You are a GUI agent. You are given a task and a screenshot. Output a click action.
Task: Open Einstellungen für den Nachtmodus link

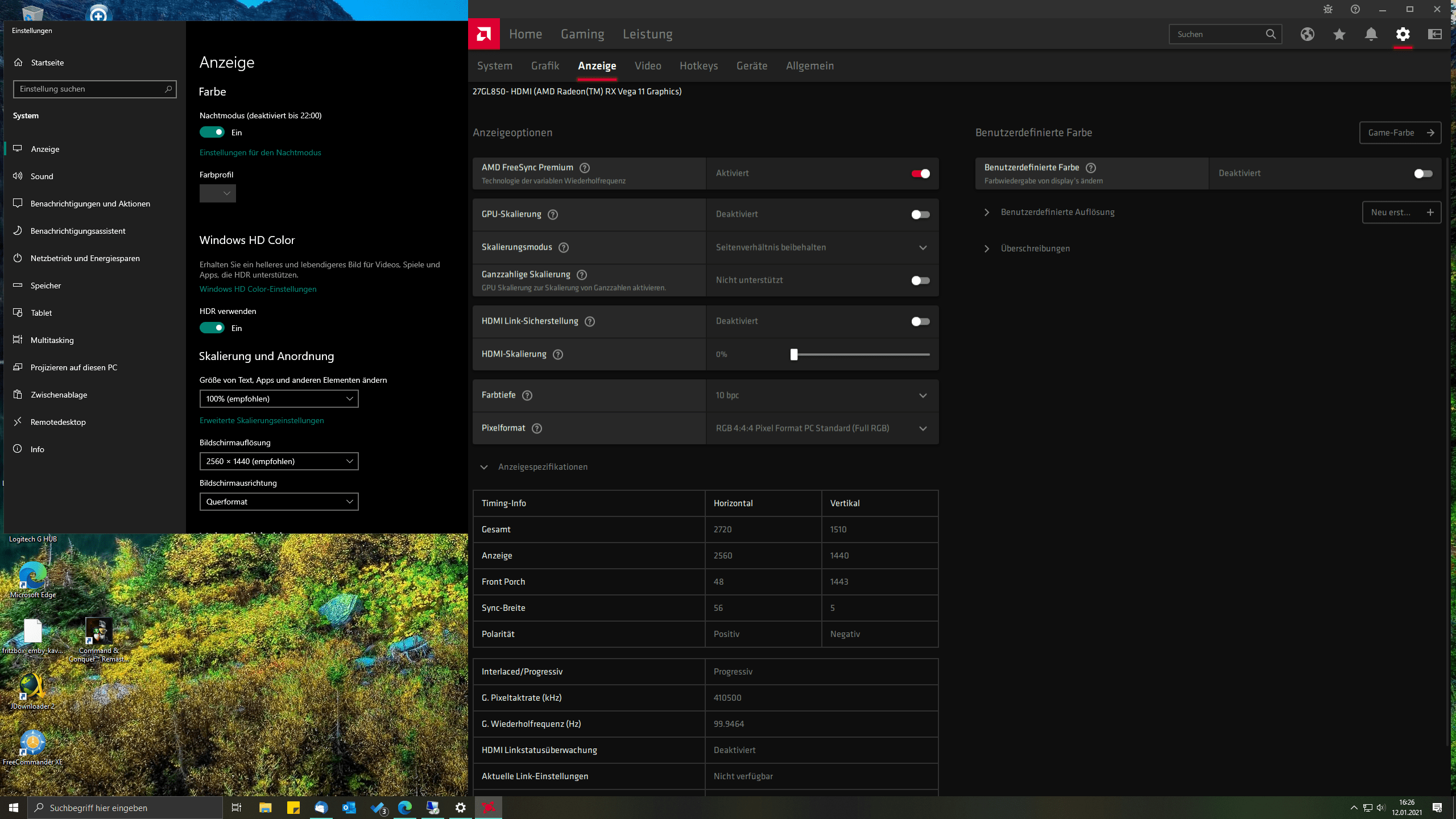[260, 152]
